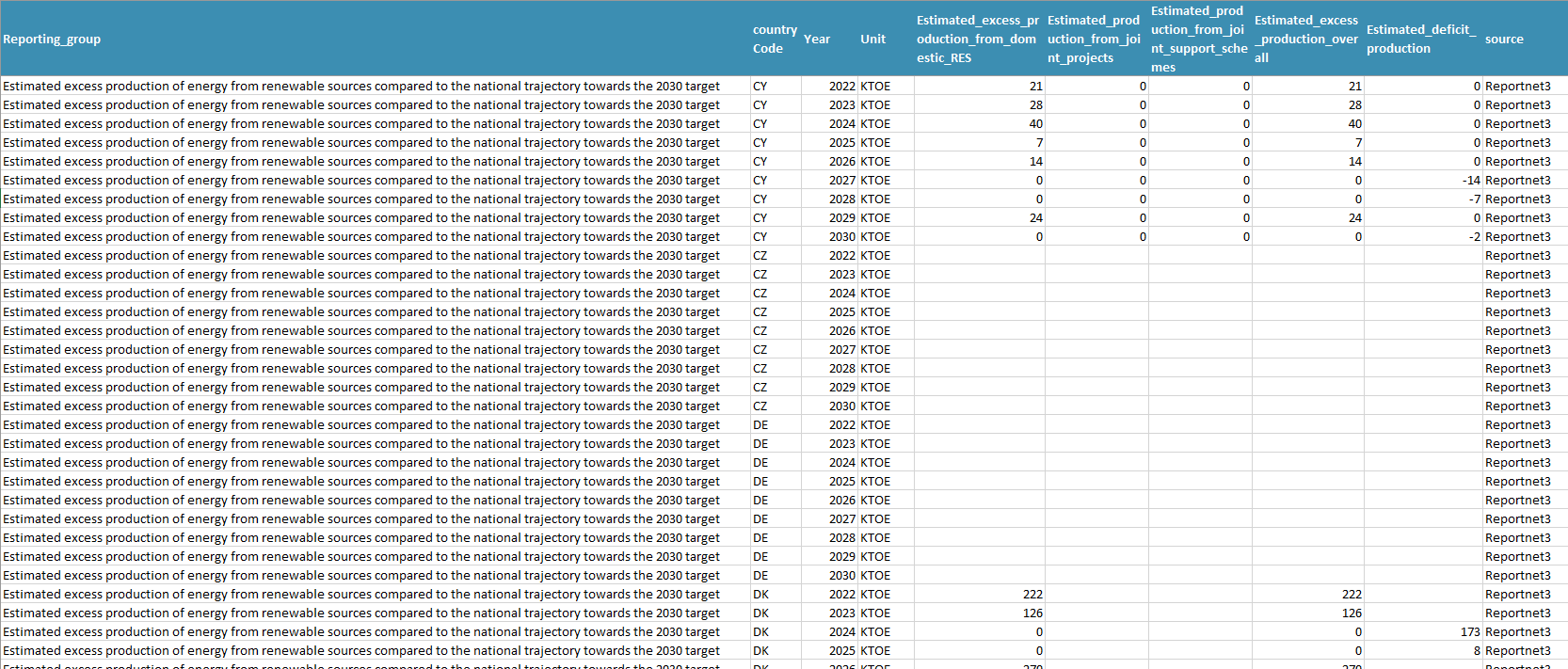Click Reportnet3 source in the CZ 2026 row
The height and width of the screenshot is (669, 1568).
click(x=1517, y=330)
